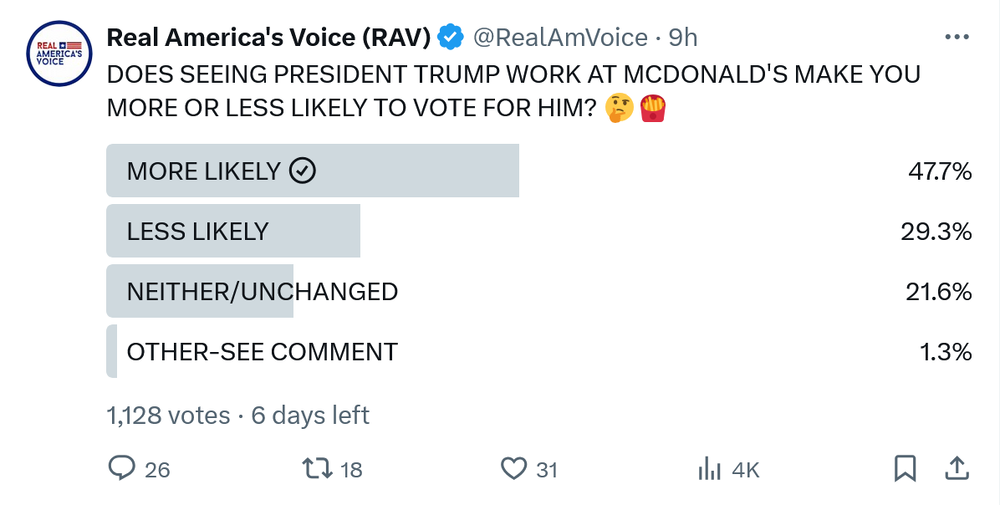This screenshot has height=505, width=1000.
Task: Click the reply comment bubble icon
Action: 122,468
